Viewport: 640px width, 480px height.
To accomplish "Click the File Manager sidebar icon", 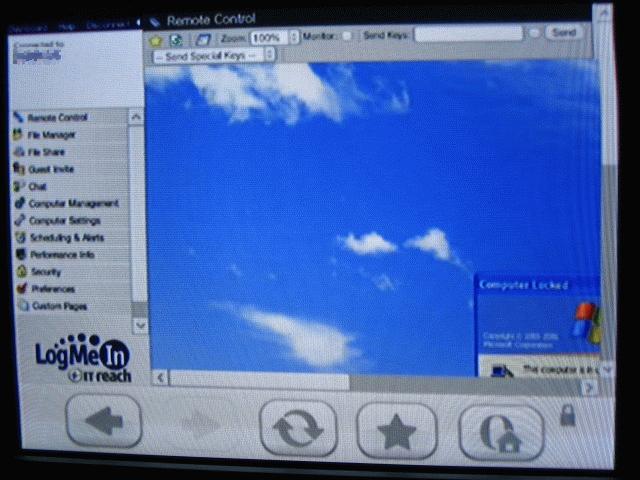I will point(18,135).
